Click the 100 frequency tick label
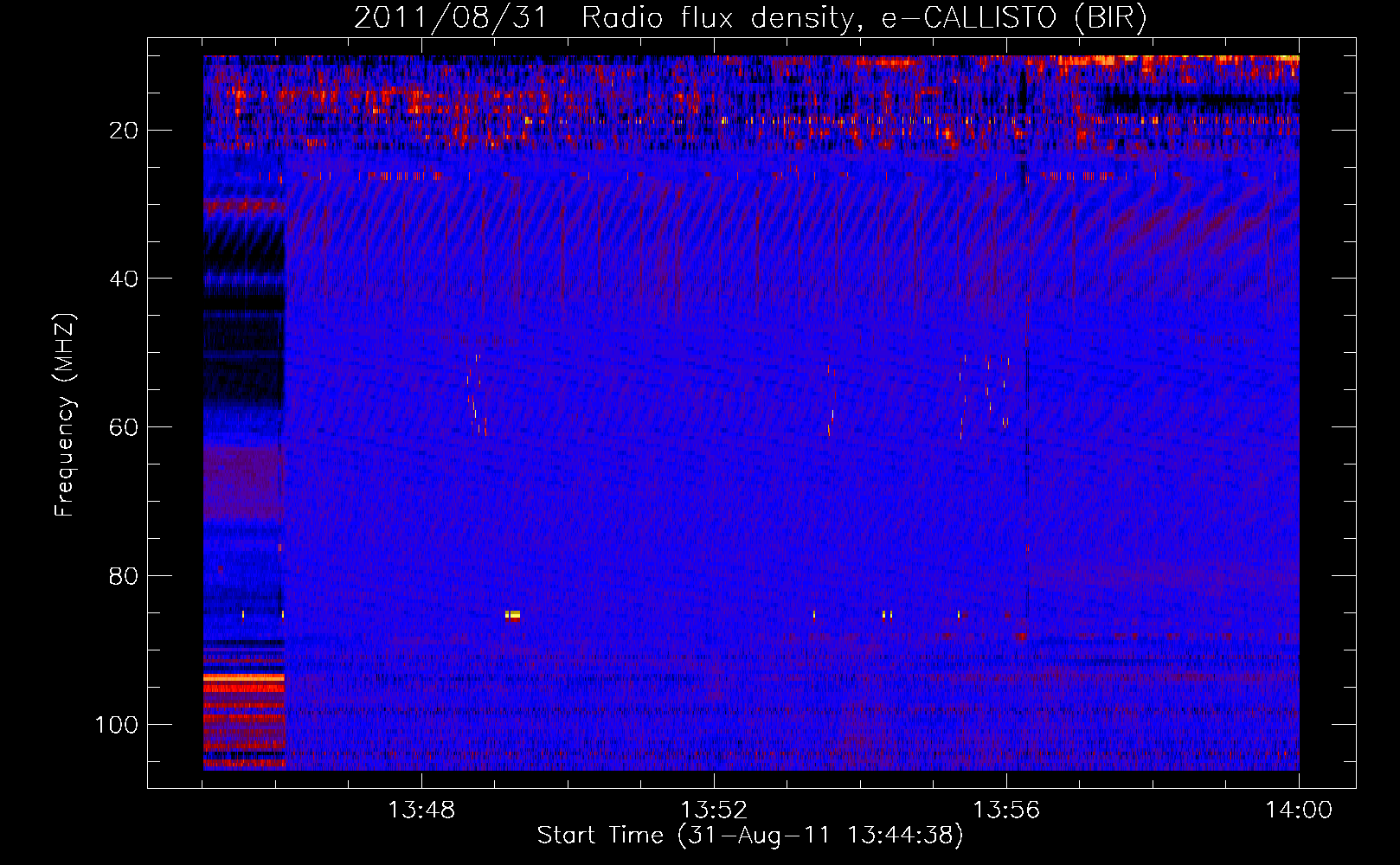Image resolution: width=1400 pixels, height=865 pixels. [118, 724]
